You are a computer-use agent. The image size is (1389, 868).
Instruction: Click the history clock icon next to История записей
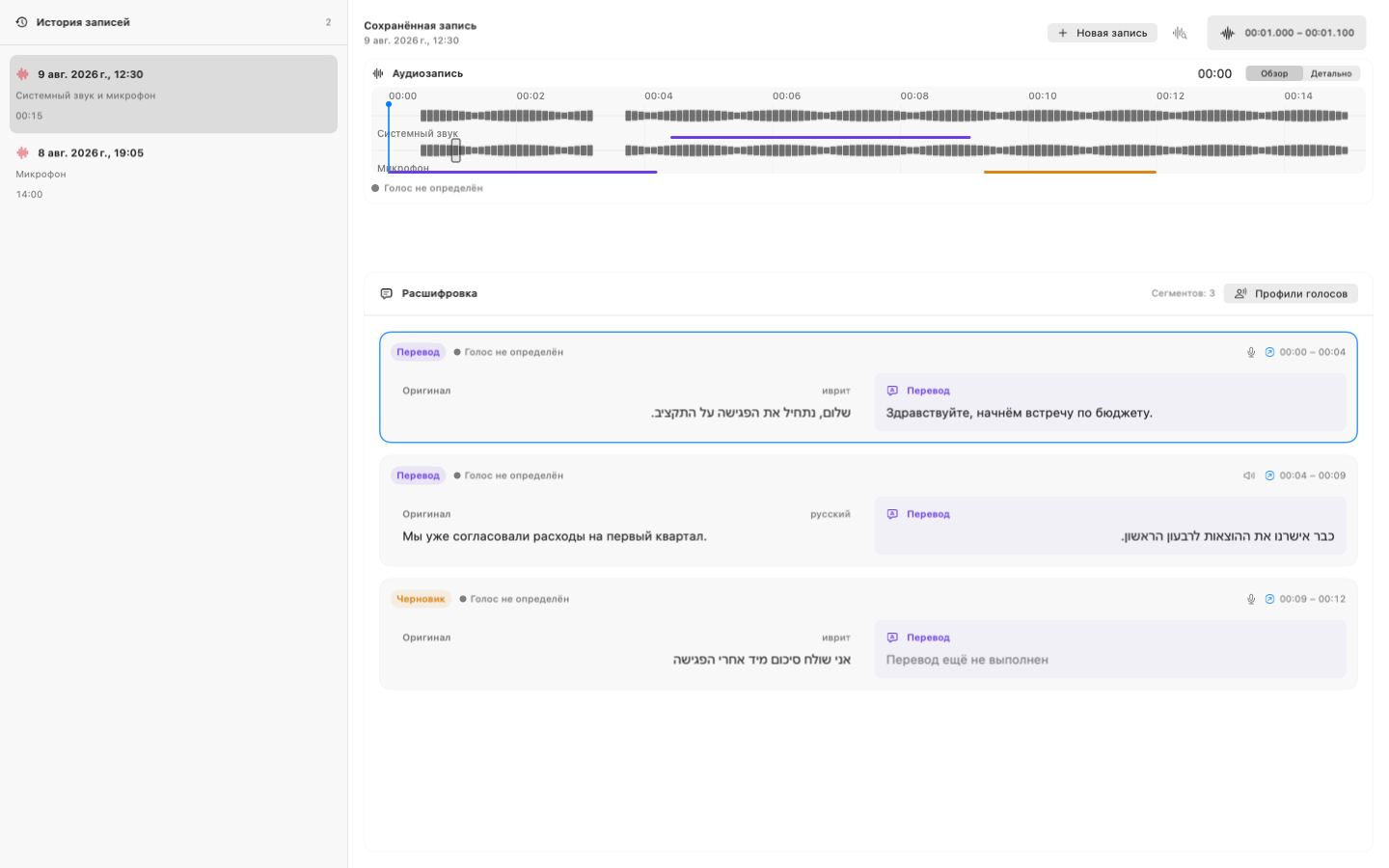click(x=22, y=22)
